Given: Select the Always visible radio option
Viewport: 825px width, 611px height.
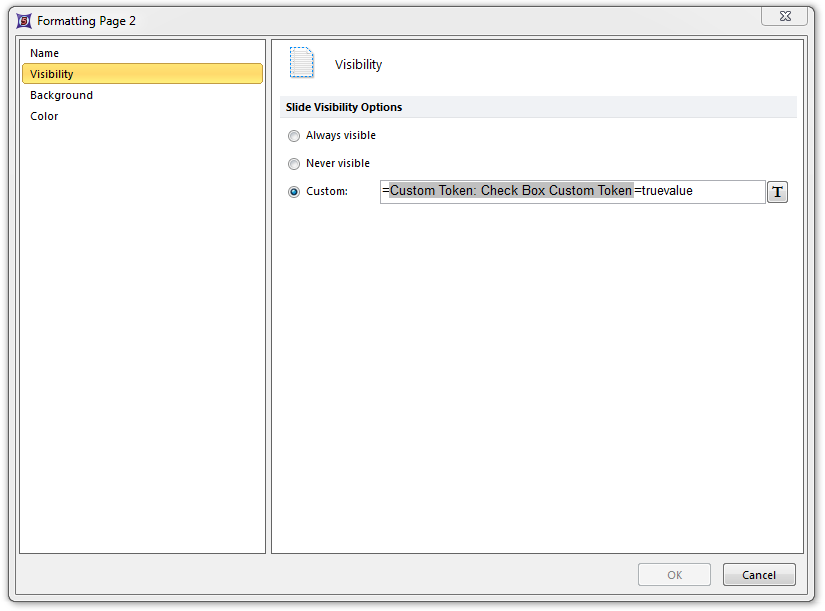Looking at the screenshot, I should coord(294,136).
